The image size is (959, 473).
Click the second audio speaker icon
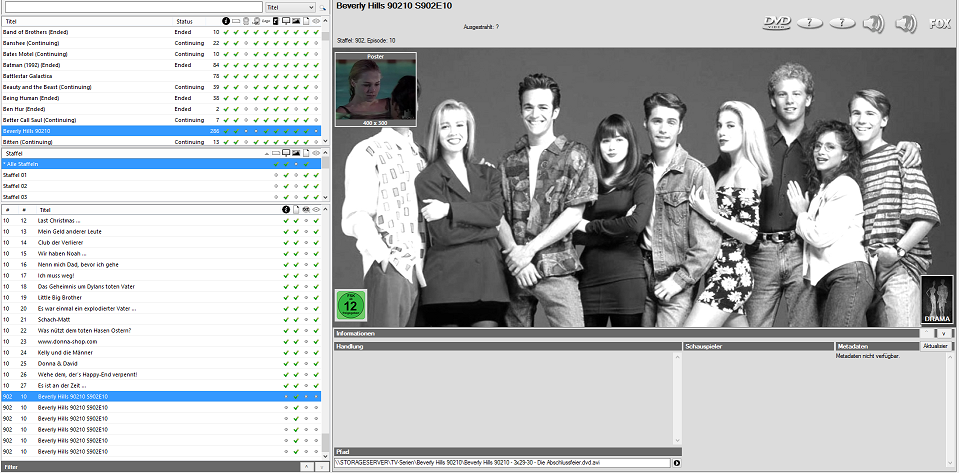(906, 24)
